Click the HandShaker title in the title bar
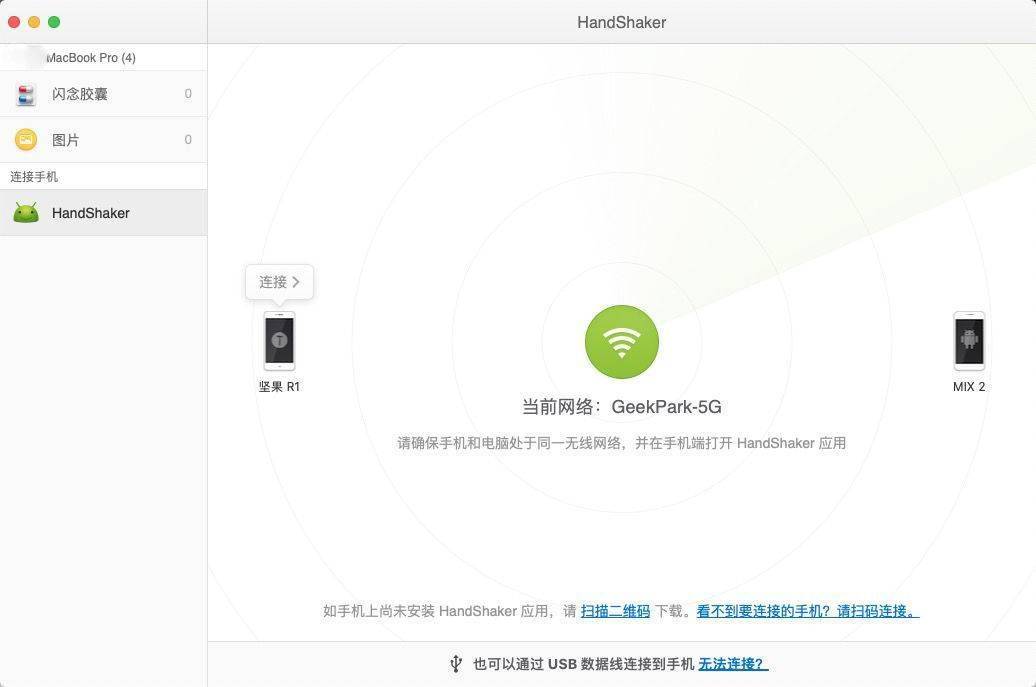The width and height of the screenshot is (1036, 687). (621, 21)
